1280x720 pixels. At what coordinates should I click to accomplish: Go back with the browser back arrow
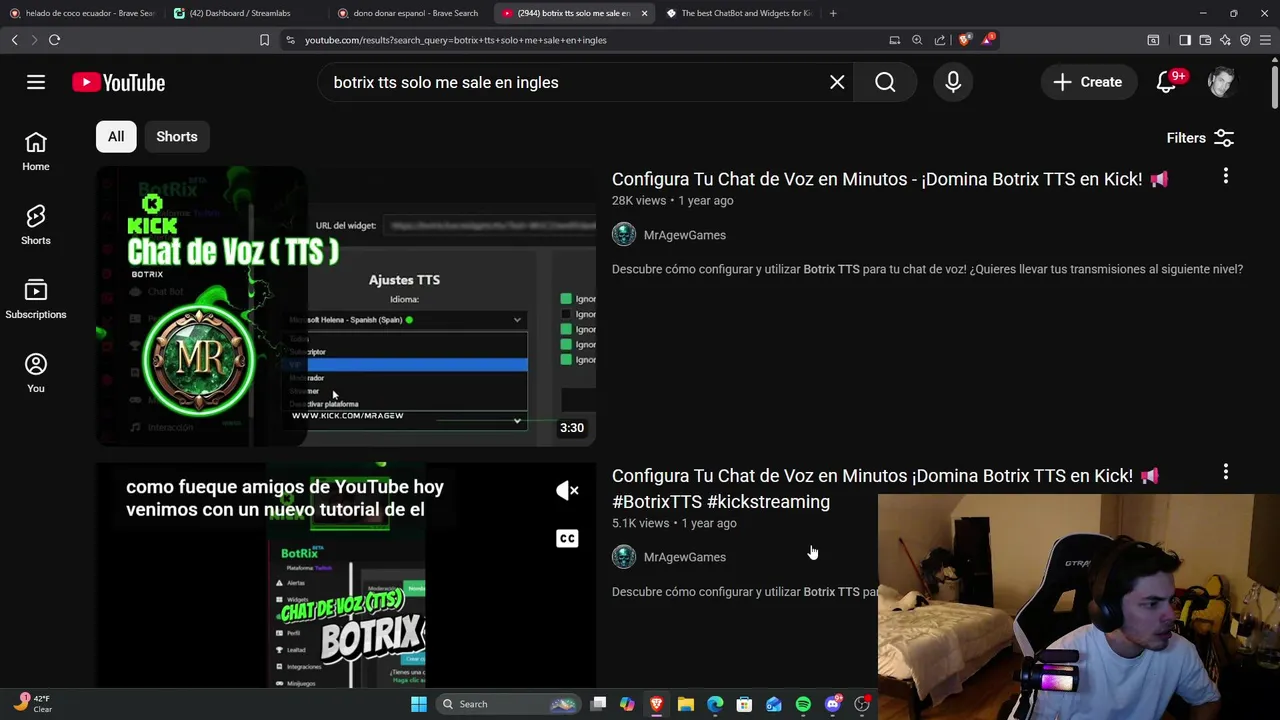(x=14, y=40)
